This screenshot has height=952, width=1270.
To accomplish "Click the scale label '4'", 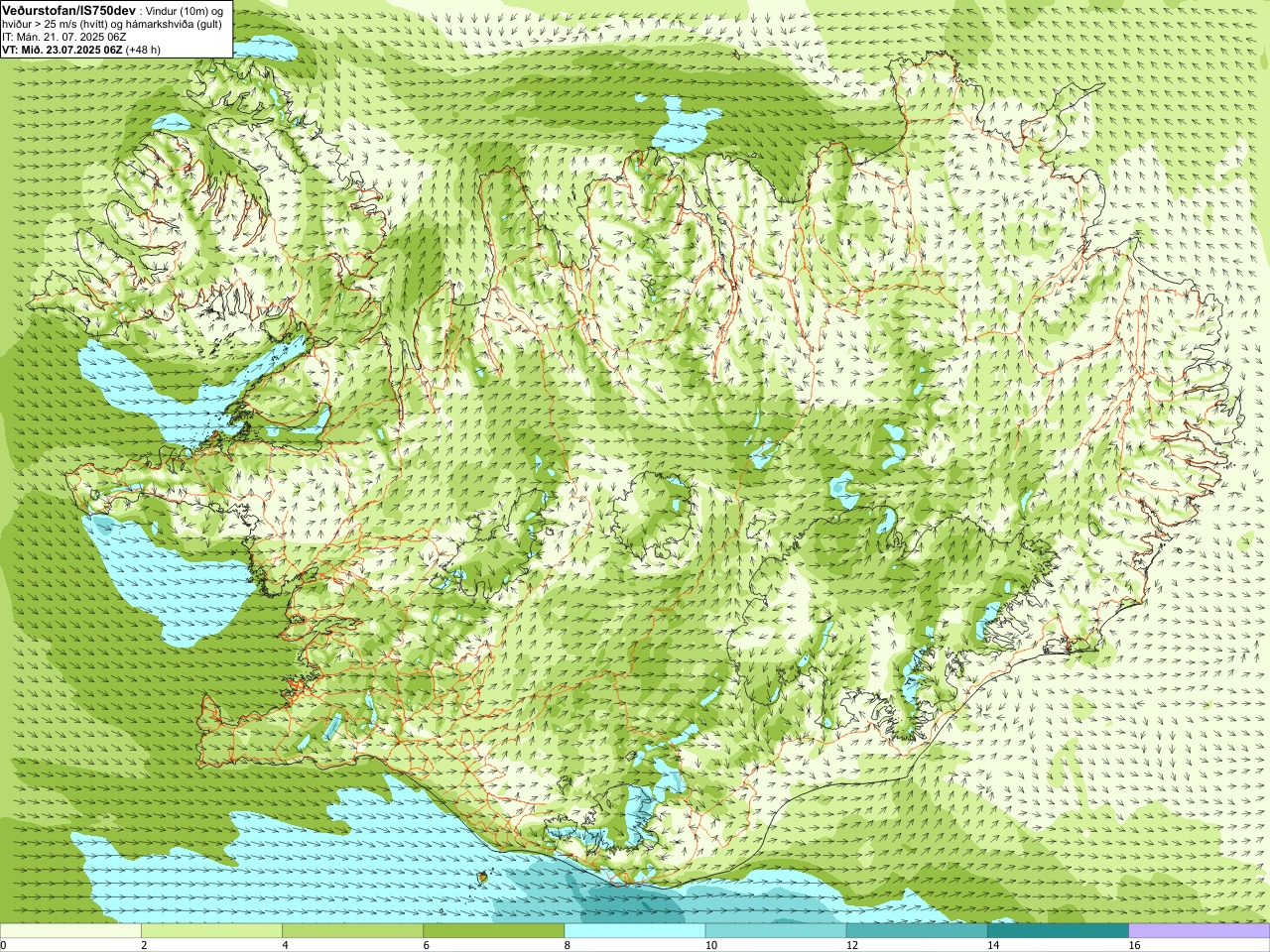I will 285,945.
